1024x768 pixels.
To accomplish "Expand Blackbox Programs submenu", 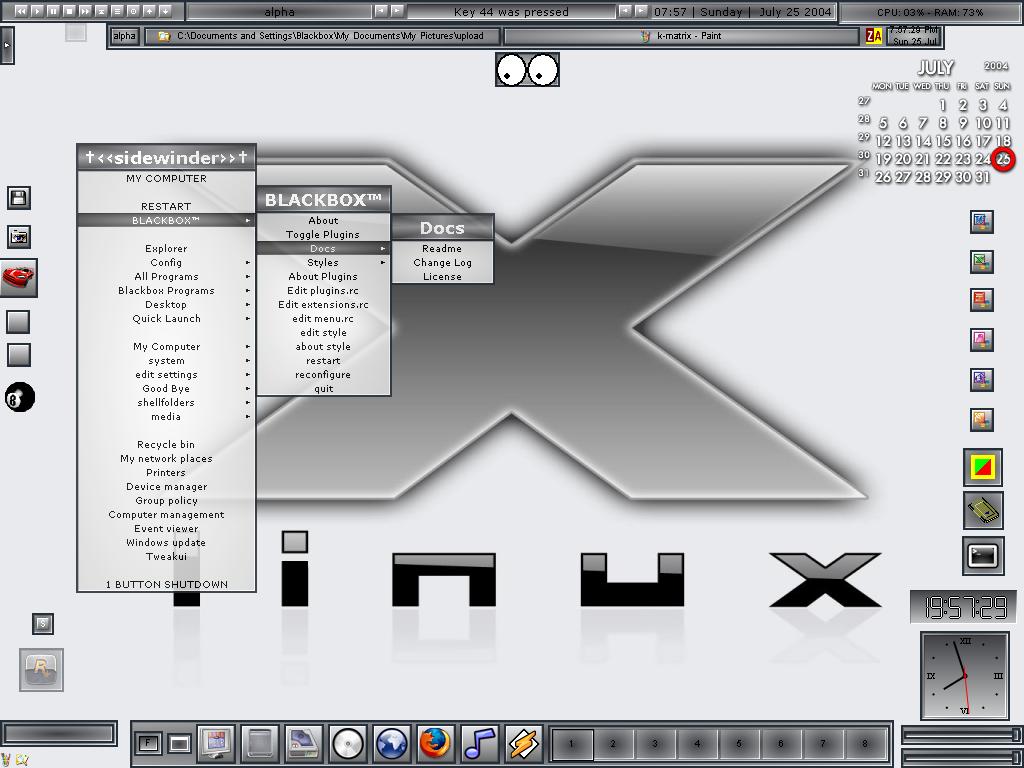I will [x=166, y=291].
